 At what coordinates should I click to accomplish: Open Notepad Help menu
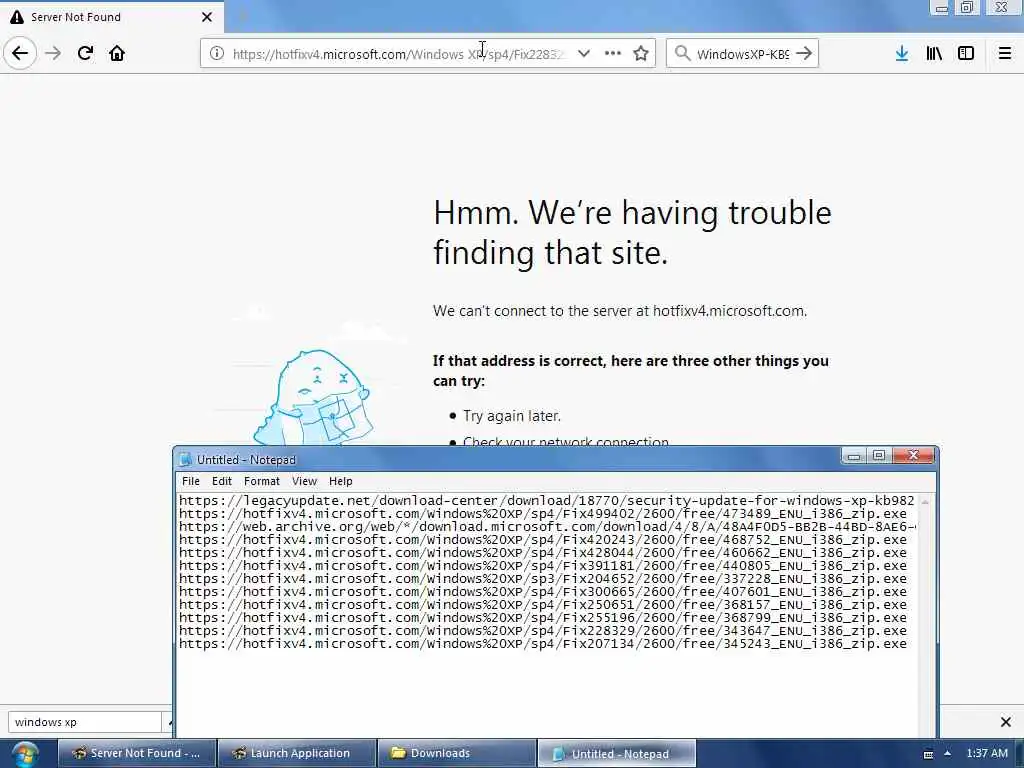point(341,481)
